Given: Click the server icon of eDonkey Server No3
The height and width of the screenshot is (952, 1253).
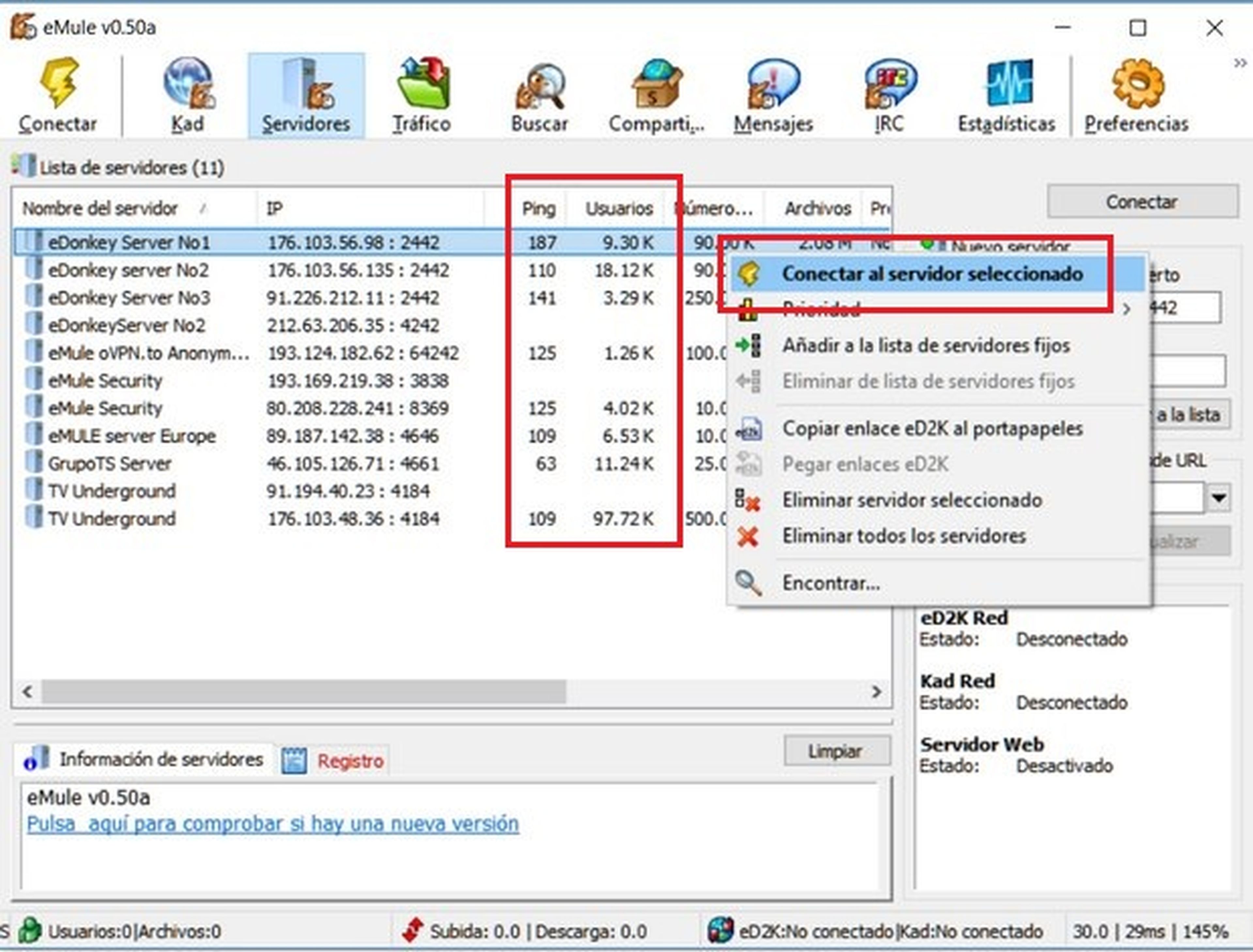Looking at the screenshot, I should [34, 296].
